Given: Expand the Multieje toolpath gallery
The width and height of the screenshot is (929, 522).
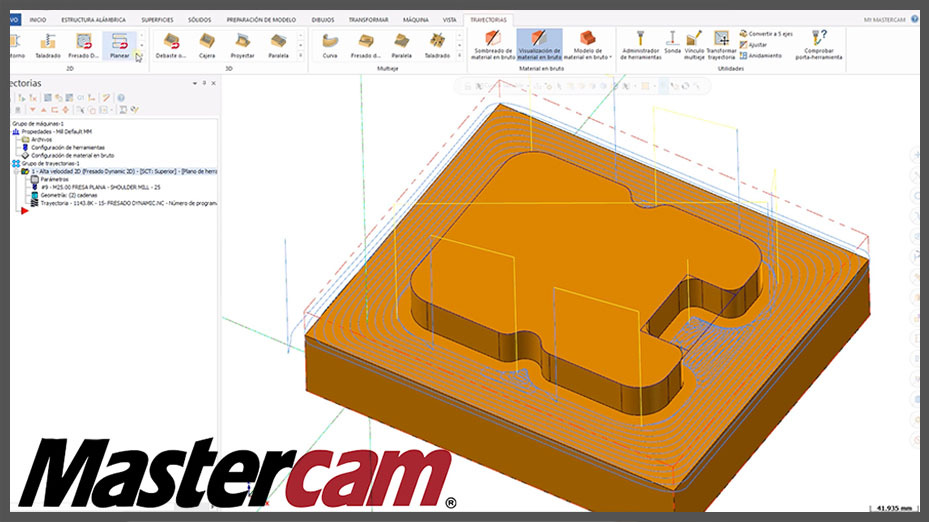Looking at the screenshot, I should click(460, 56).
